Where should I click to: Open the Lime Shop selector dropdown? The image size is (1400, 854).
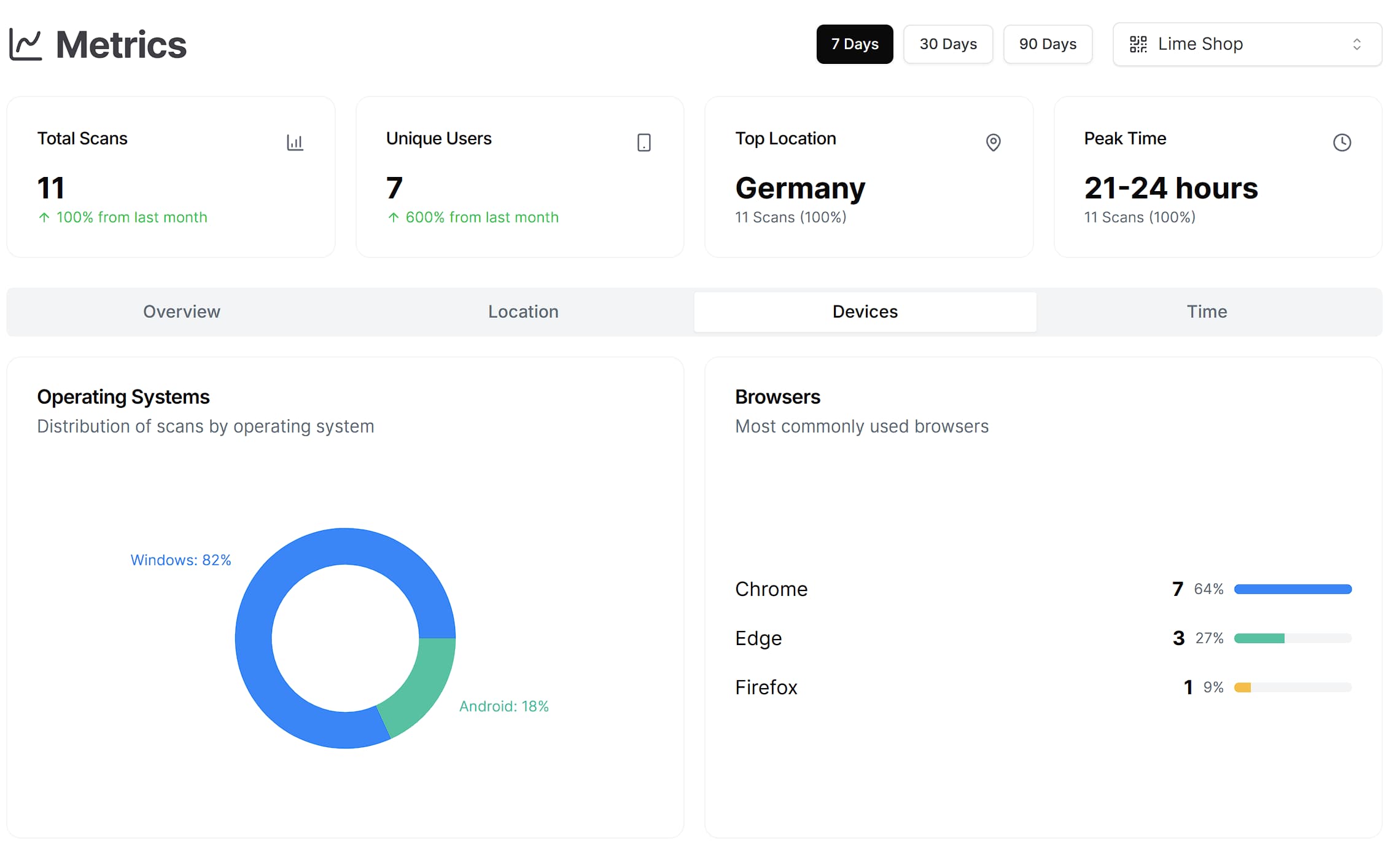point(1246,44)
